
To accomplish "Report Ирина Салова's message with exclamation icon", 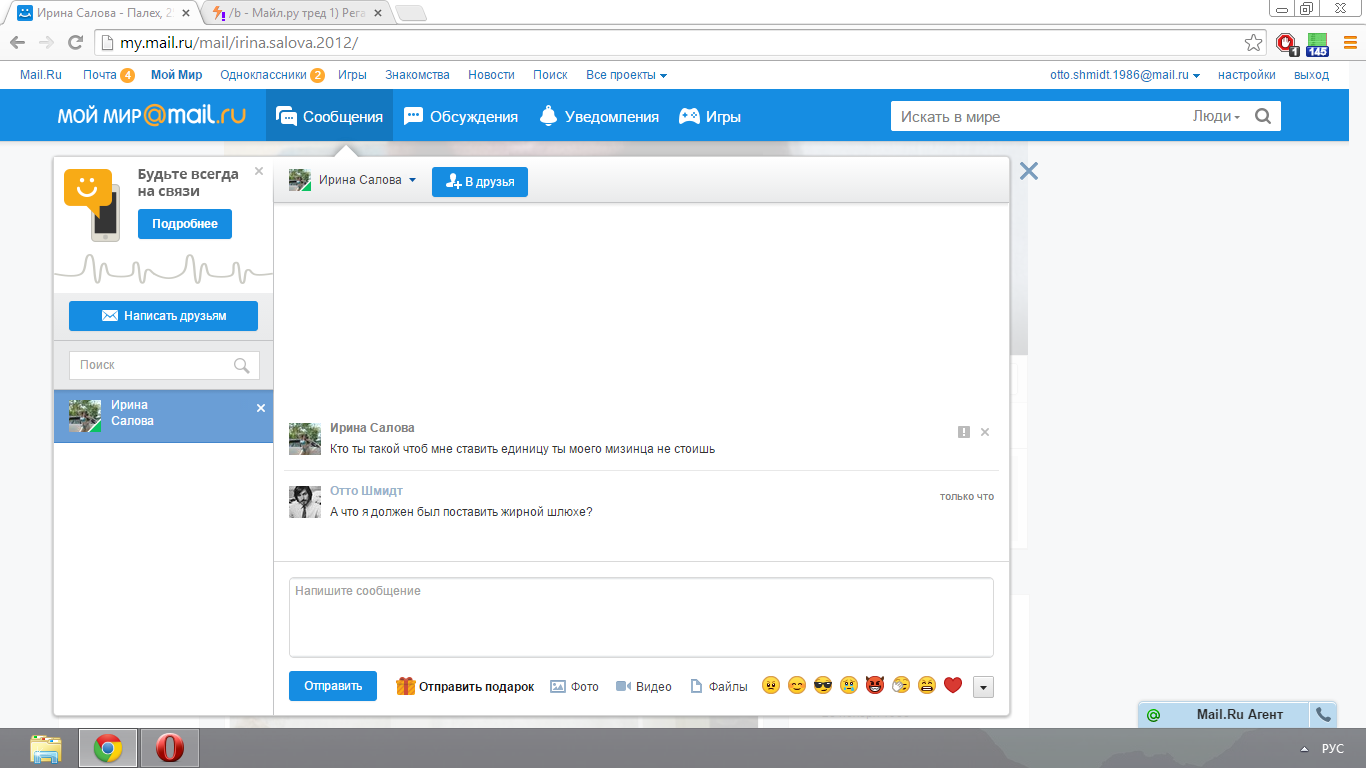I will [964, 432].
